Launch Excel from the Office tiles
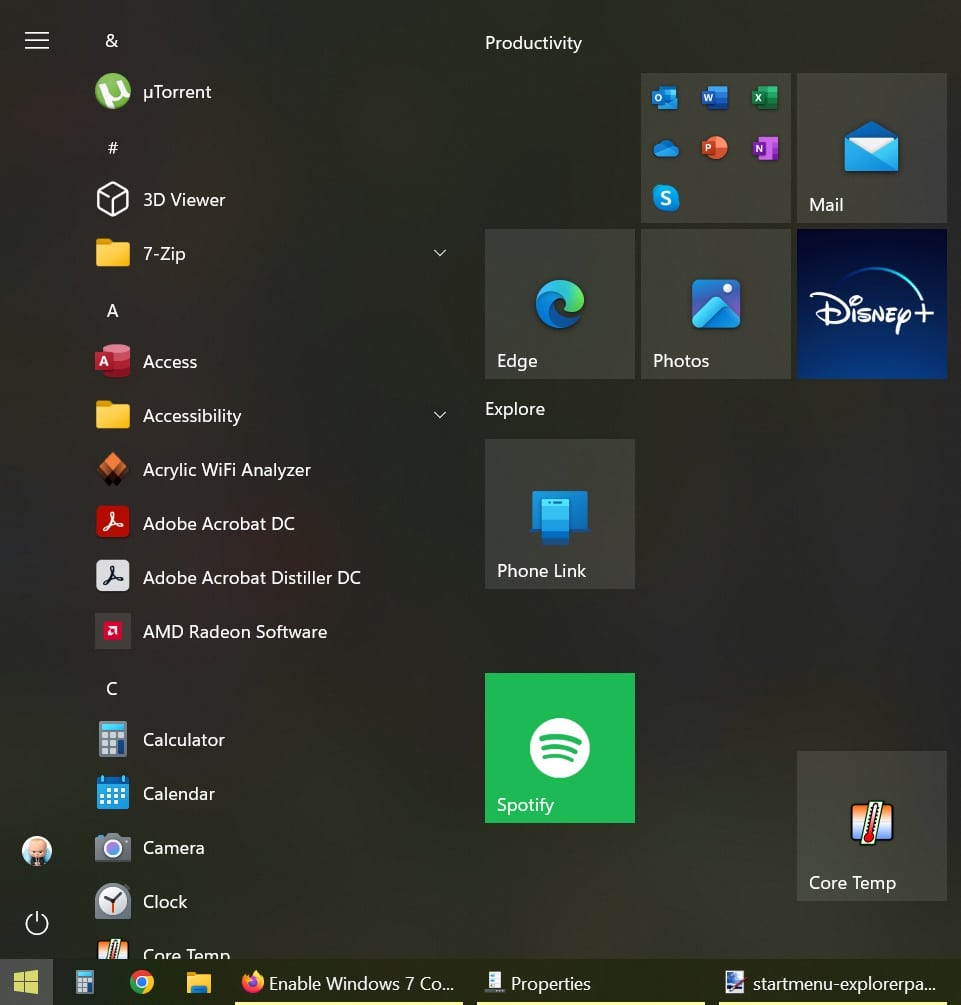 (764, 97)
